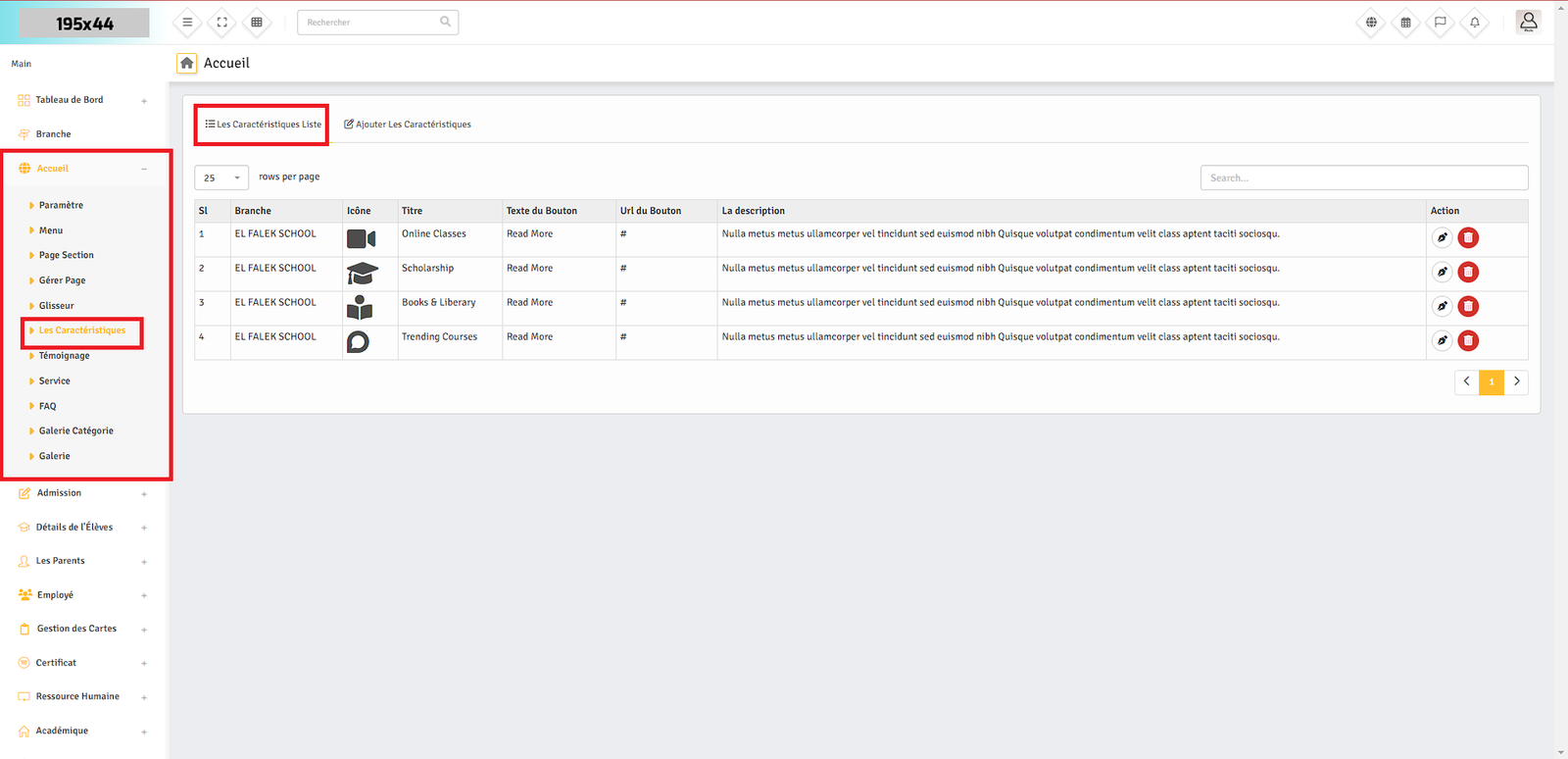Click the hamburger menu toggle icon
This screenshot has height=759, width=1568.
click(187, 23)
